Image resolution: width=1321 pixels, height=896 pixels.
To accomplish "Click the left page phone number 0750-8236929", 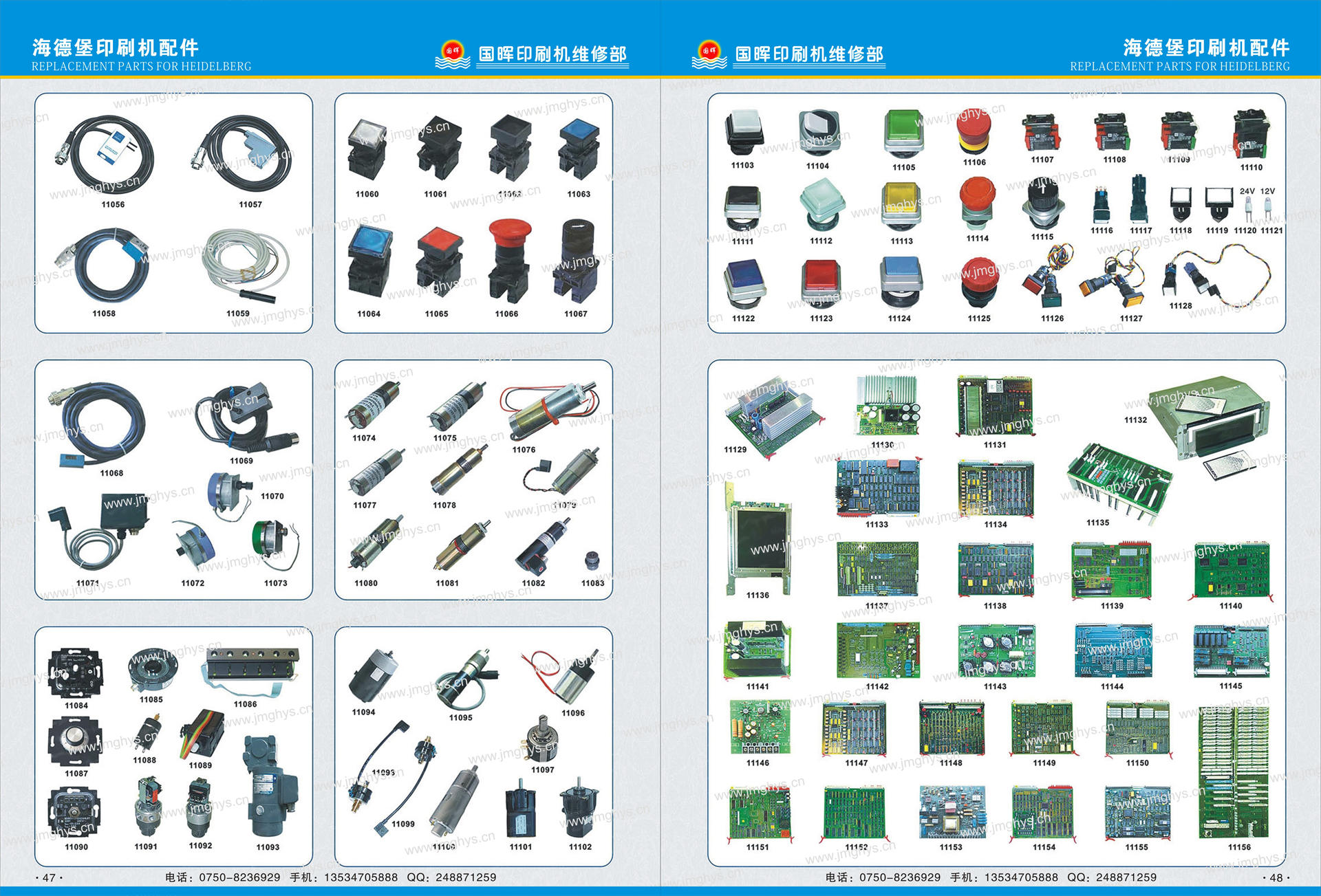I will (x=239, y=877).
